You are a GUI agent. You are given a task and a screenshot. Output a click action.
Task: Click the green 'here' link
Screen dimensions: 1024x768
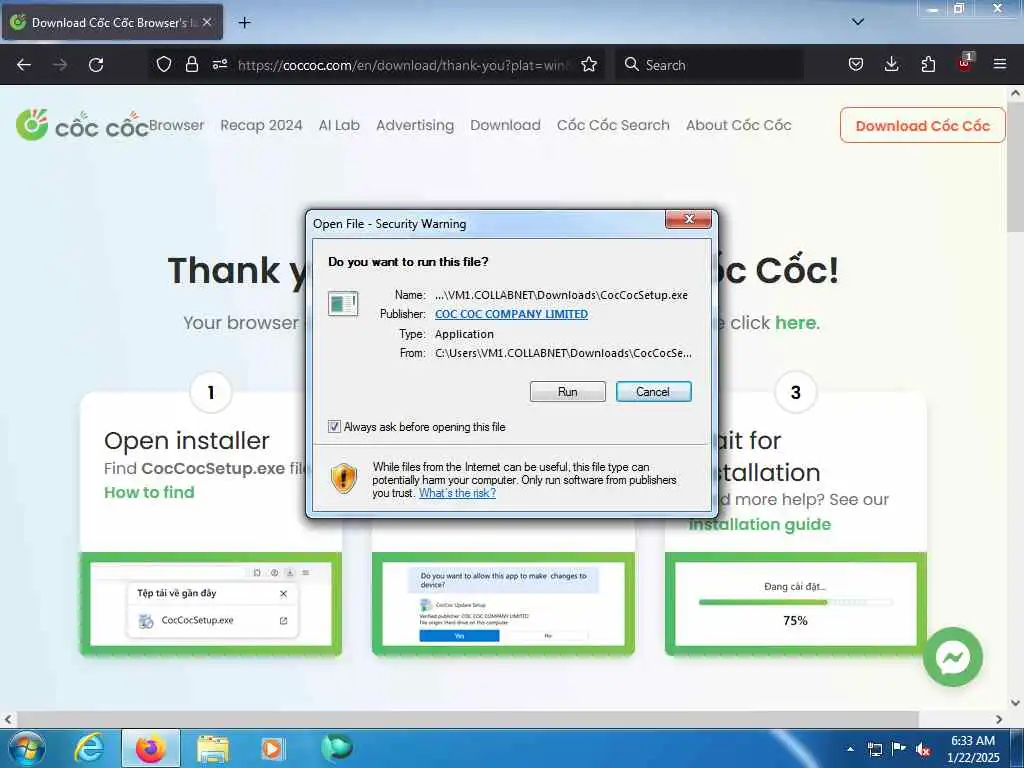[x=797, y=323]
